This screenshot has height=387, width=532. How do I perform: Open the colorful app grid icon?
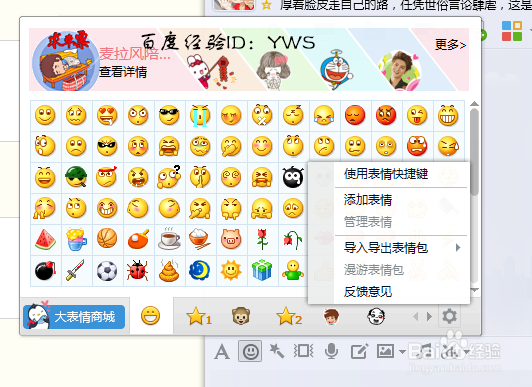click(x=512, y=31)
